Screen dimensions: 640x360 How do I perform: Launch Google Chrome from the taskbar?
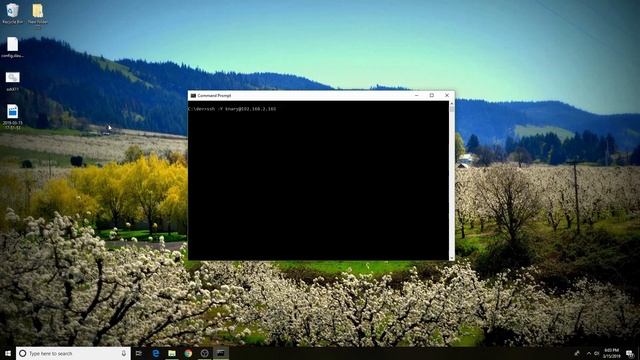click(188, 353)
